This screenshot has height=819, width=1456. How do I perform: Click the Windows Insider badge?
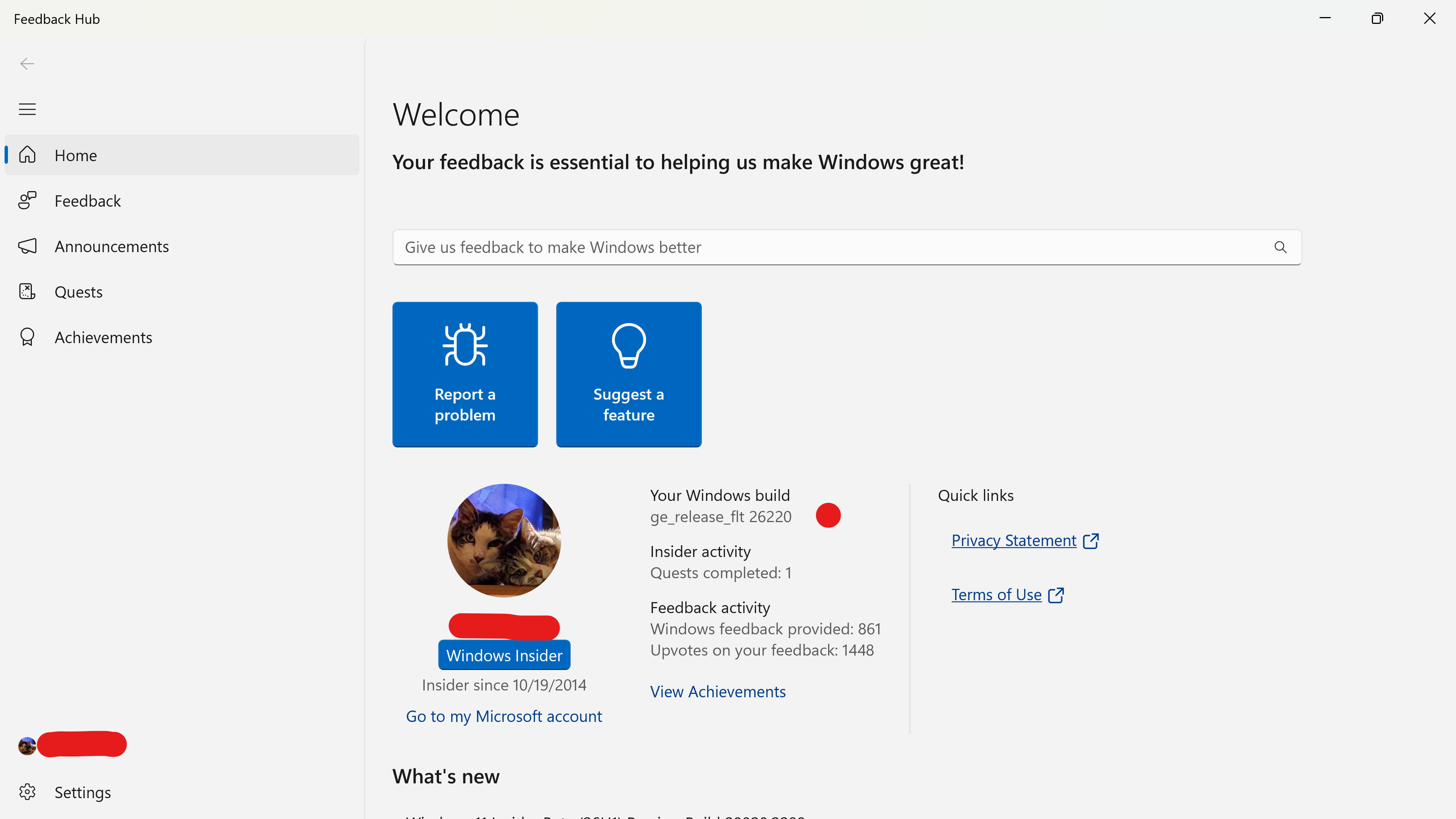pyautogui.click(x=504, y=656)
